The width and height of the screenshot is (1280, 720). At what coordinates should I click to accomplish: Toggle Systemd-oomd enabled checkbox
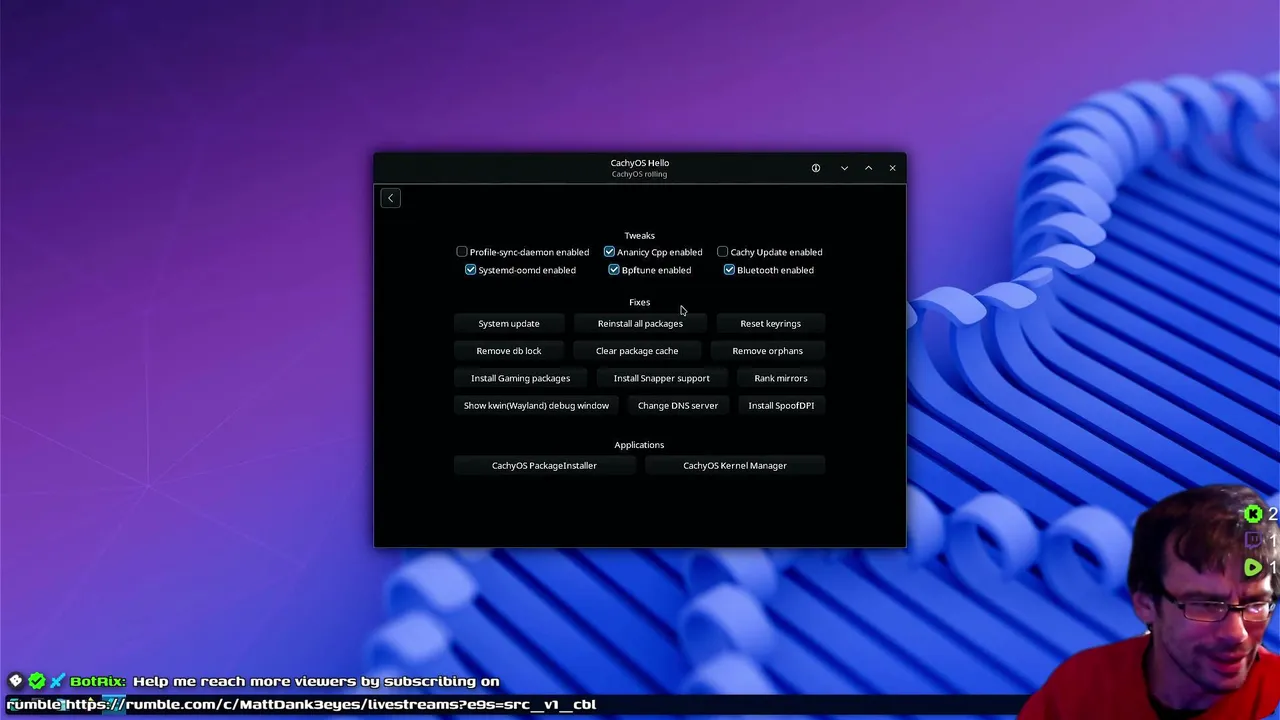[470, 270]
